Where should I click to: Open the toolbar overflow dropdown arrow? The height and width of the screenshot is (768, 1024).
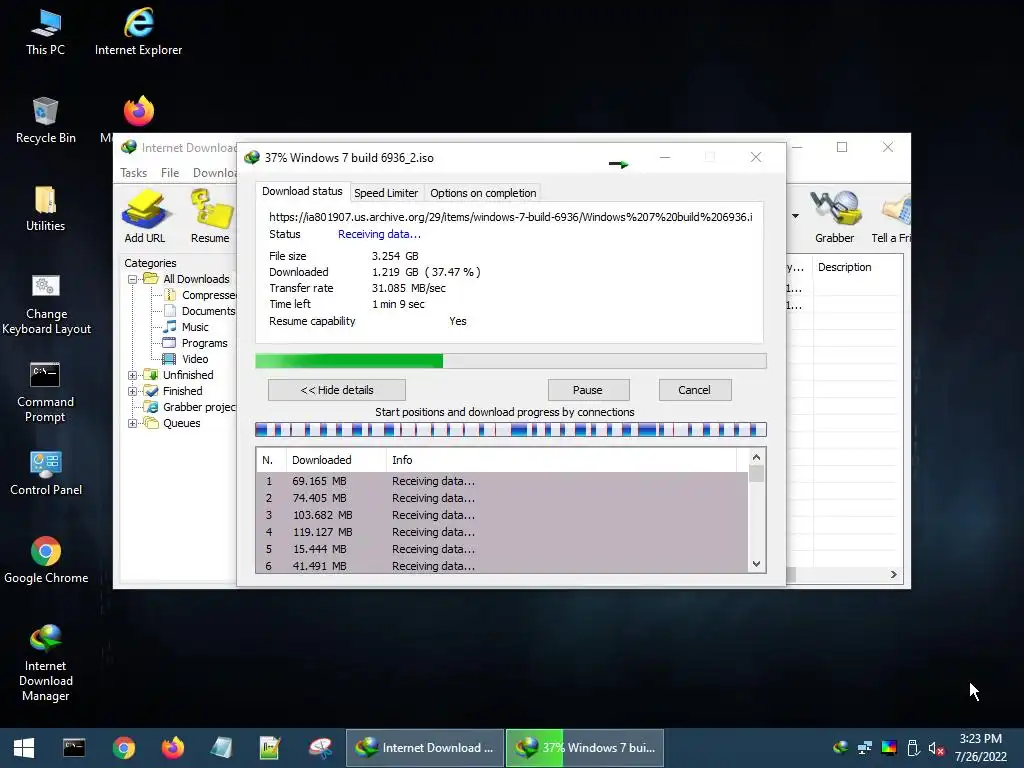pos(795,216)
